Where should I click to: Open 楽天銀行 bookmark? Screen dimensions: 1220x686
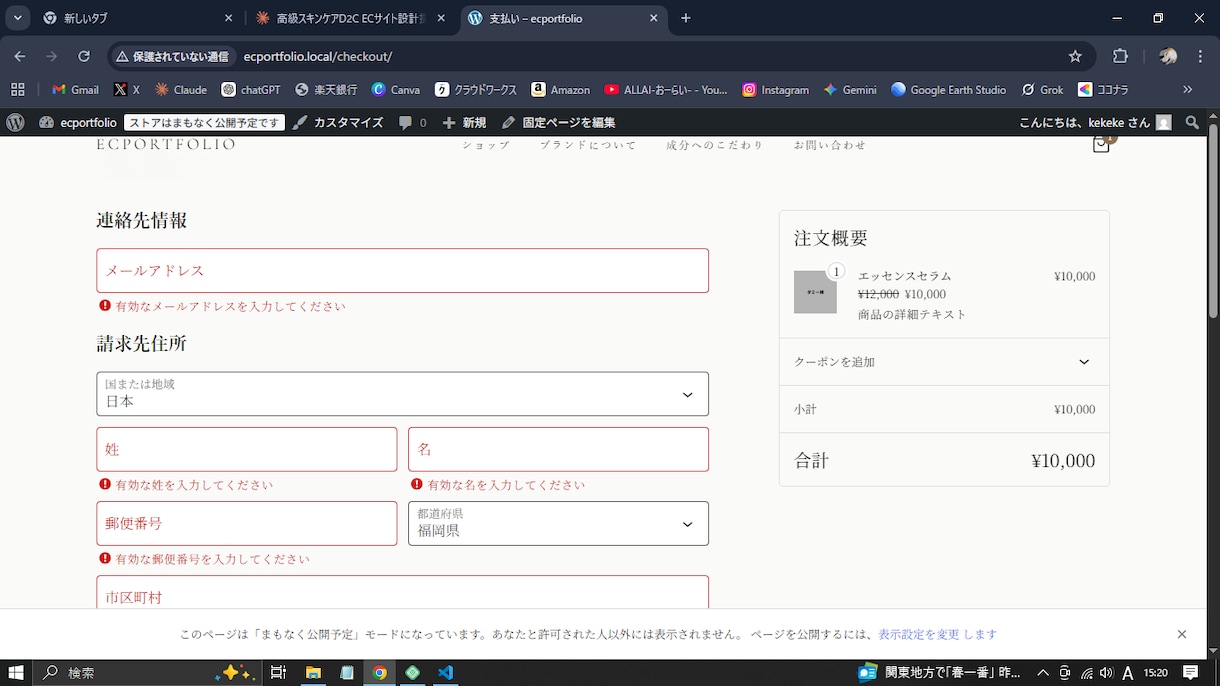(x=326, y=89)
